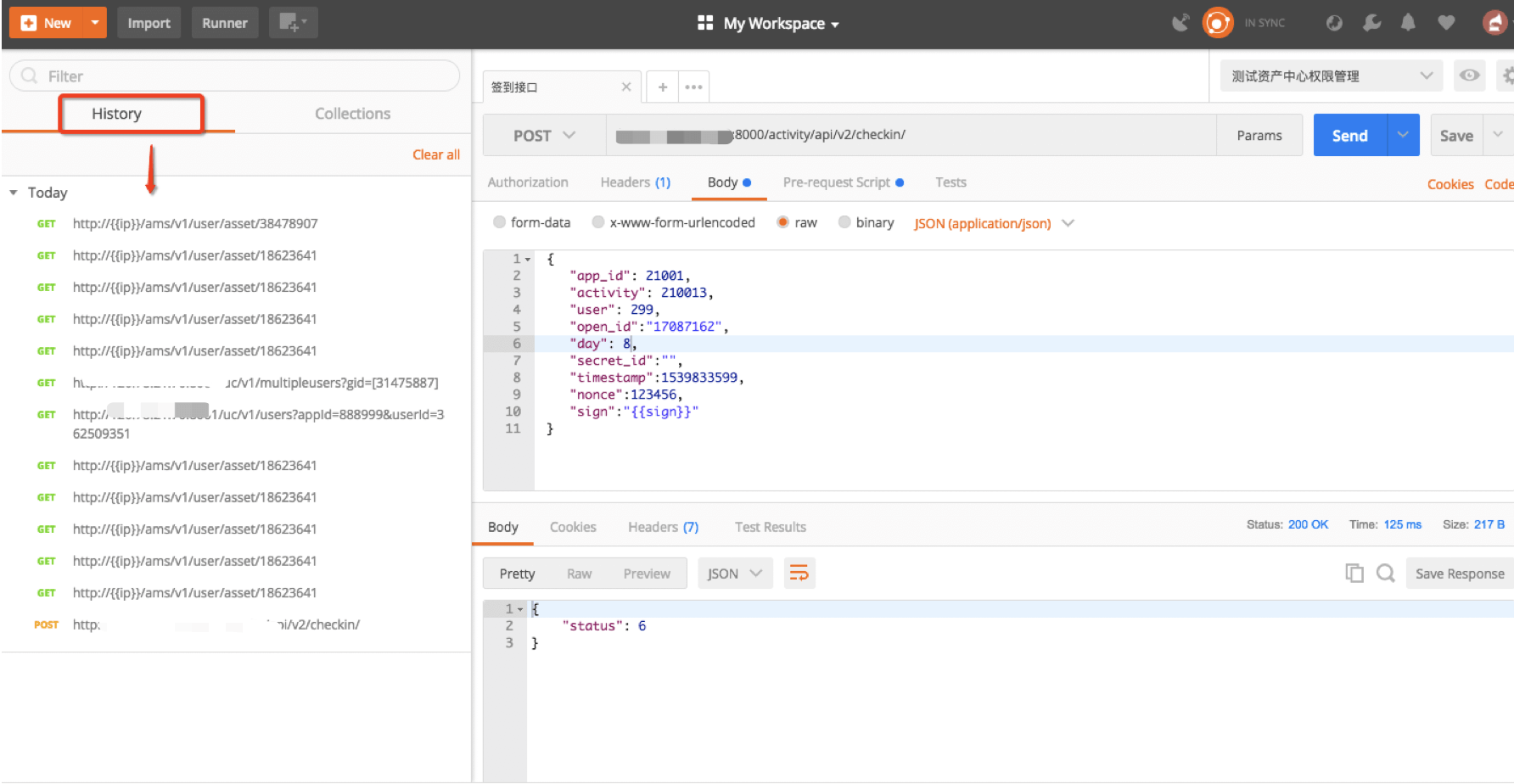This screenshot has height=784, width=1514.
Task: Select the form-data radio button
Action: pyautogui.click(x=499, y=222)
